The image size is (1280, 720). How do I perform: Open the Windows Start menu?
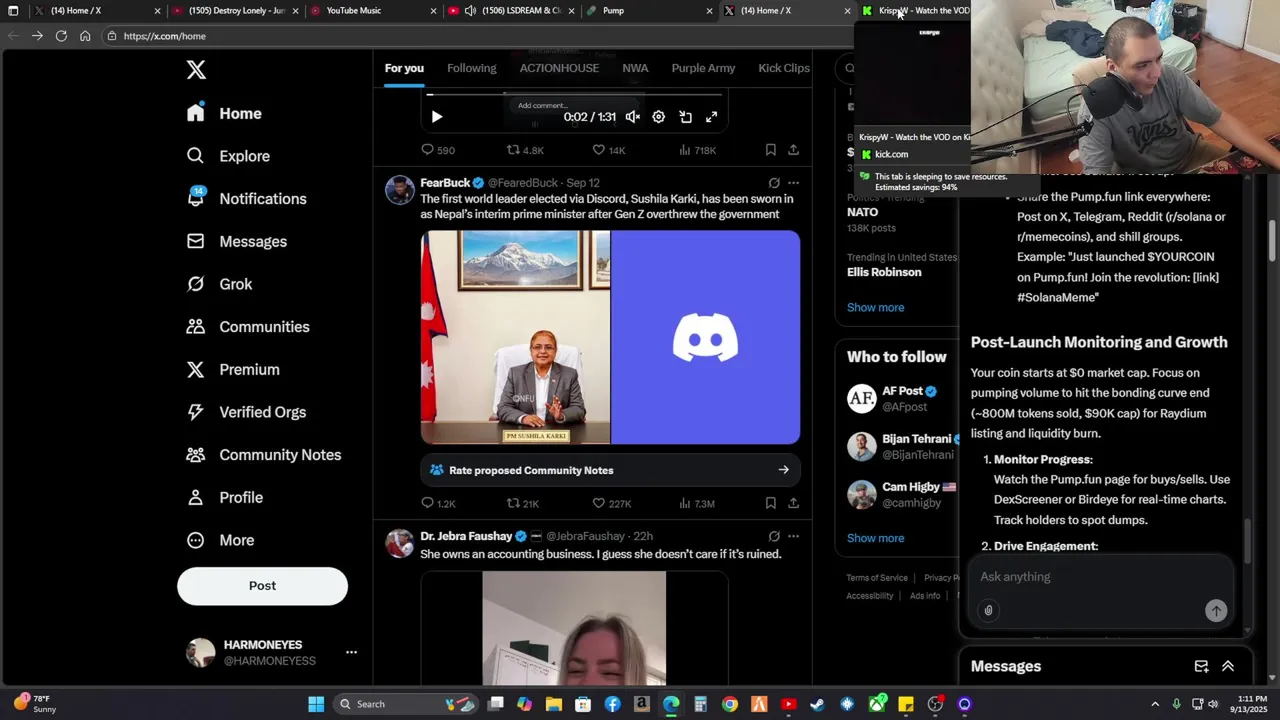tap(316, 704)
